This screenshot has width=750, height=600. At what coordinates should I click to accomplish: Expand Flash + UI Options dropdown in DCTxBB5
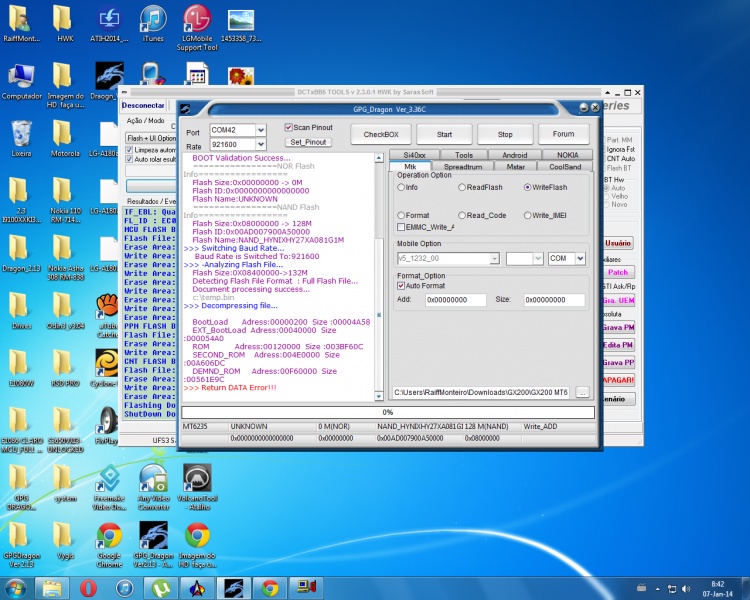151,138
